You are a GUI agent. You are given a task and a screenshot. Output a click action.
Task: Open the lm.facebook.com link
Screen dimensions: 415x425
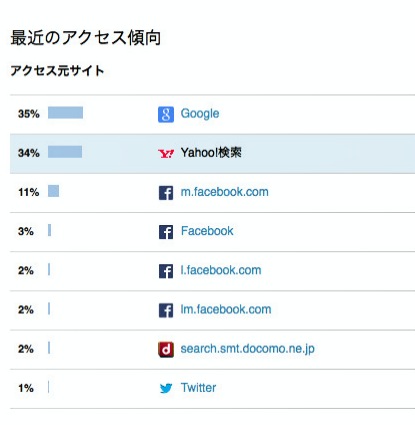[226, 309]
